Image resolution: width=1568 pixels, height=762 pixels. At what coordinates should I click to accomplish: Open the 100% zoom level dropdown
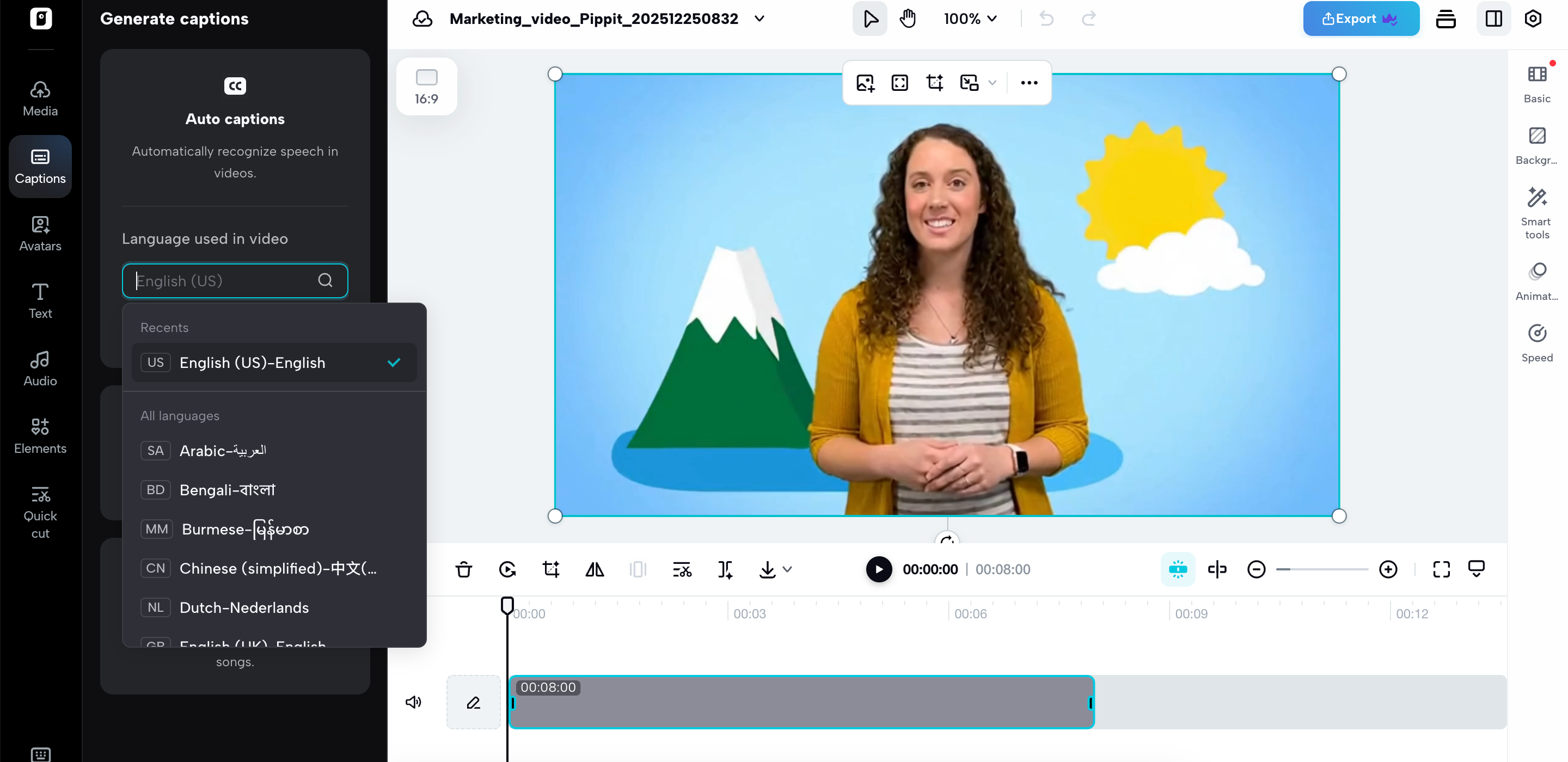coord(970,19)
